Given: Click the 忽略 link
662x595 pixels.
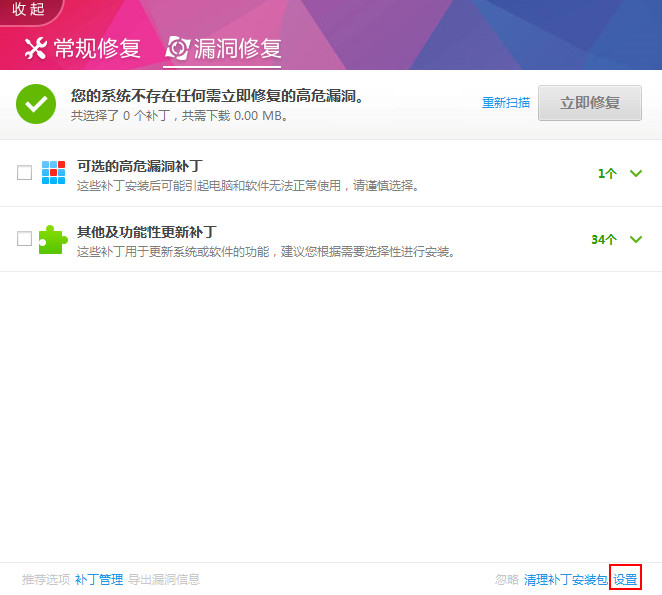Looking at the screenshot, I should 507,579.
